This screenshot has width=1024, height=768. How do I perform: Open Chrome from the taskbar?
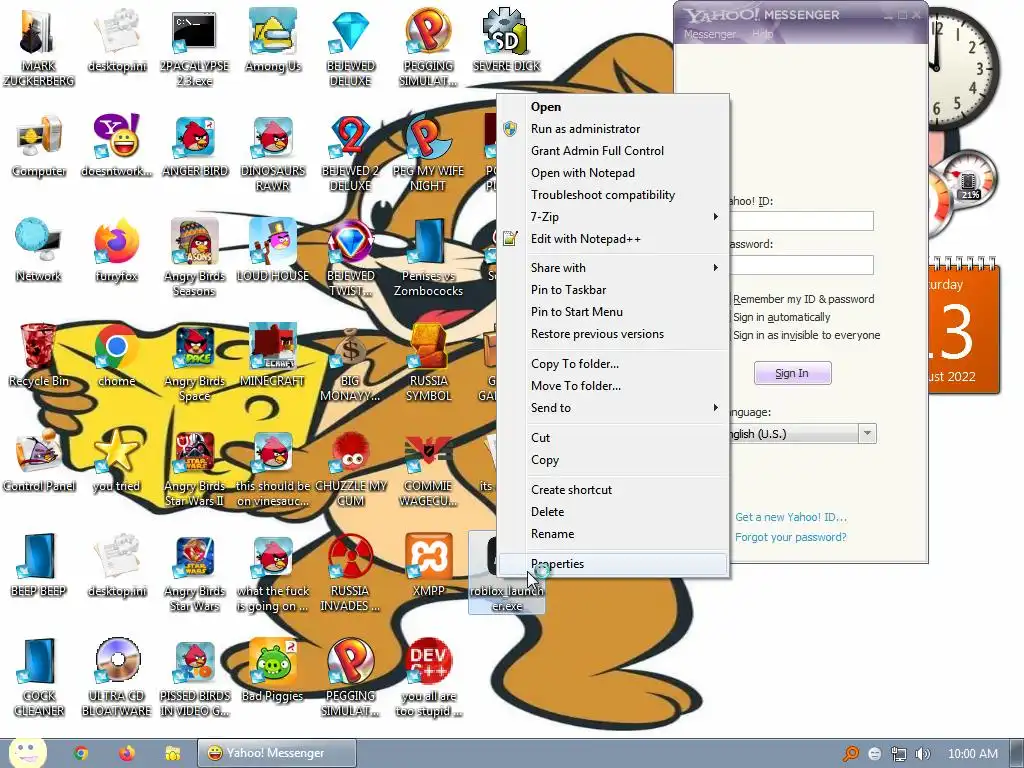[x=81, y=753]
